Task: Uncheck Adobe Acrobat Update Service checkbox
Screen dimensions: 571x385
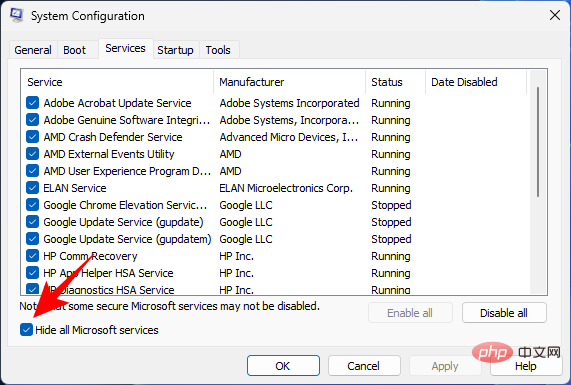Action: 32,103
